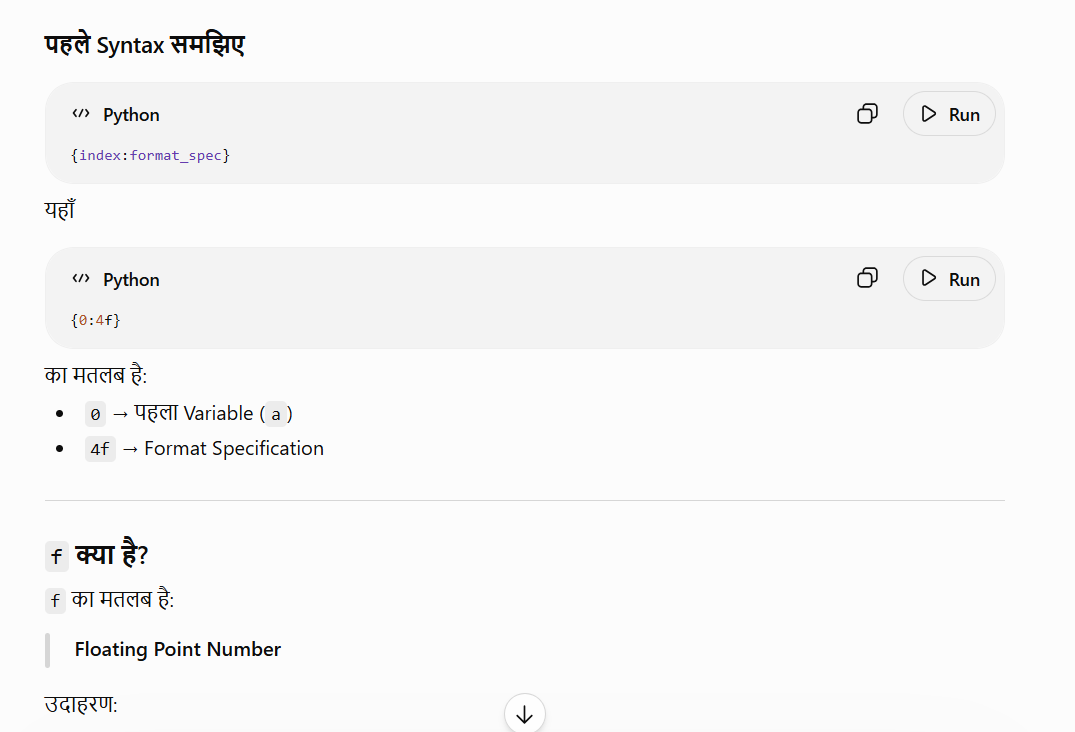Click the Floating Point Number blockquote

[x=178, y=649]
